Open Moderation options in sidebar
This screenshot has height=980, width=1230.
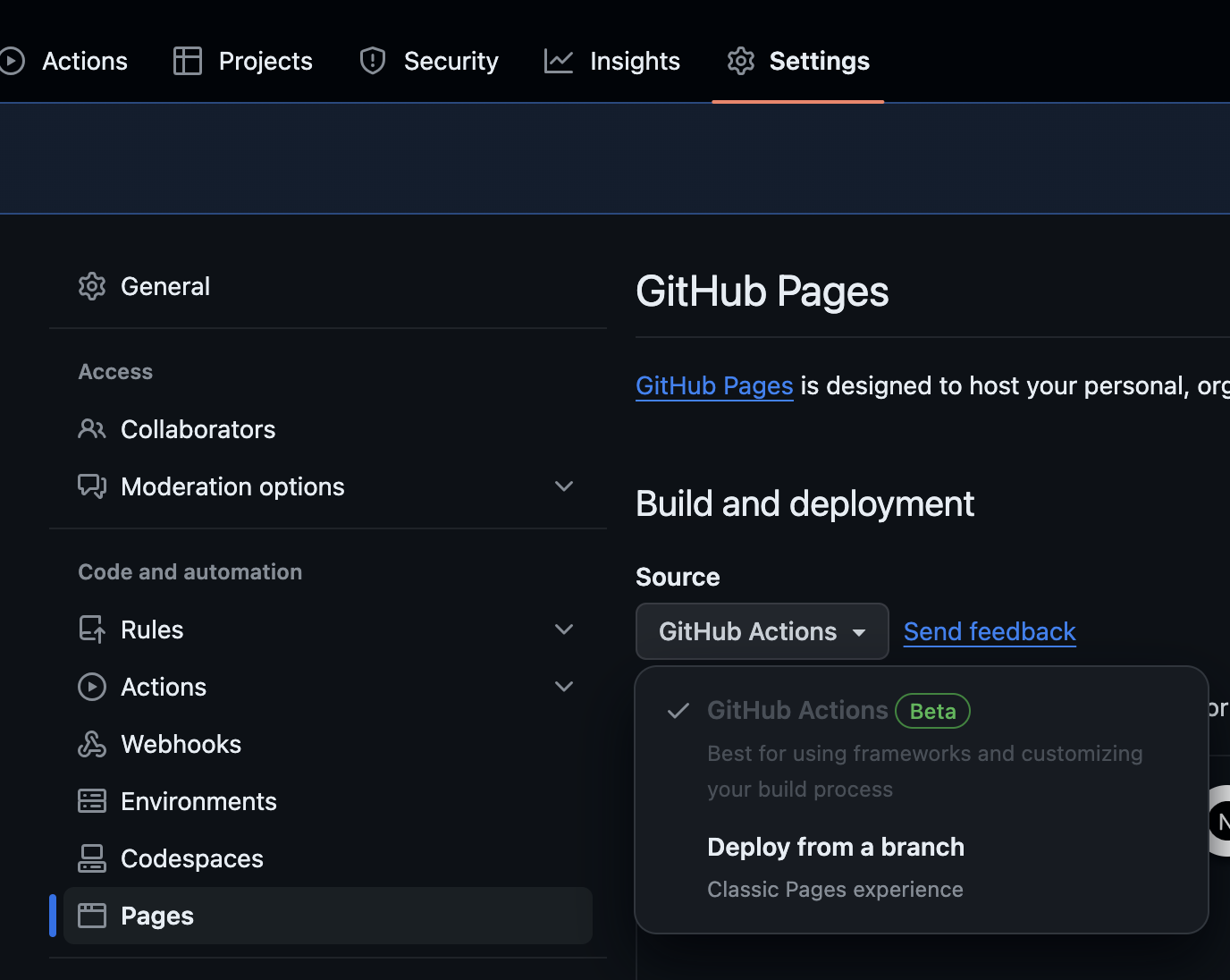click(328, 486)
